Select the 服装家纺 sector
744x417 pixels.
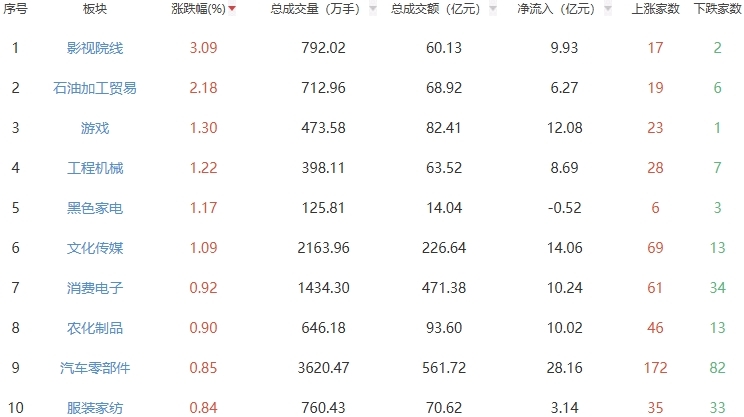tap(95, 406)
